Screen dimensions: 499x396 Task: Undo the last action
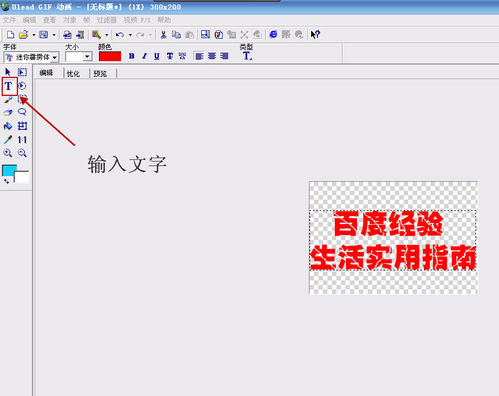point(120,35)
